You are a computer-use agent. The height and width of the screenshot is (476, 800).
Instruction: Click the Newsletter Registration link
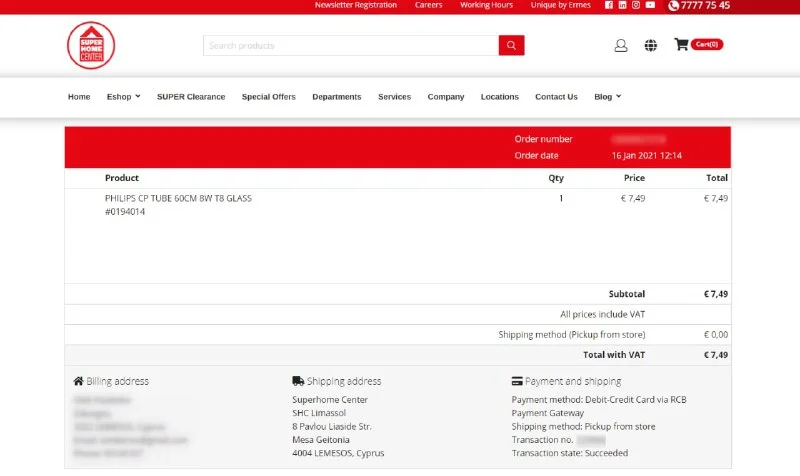click(x=355, y=5)
